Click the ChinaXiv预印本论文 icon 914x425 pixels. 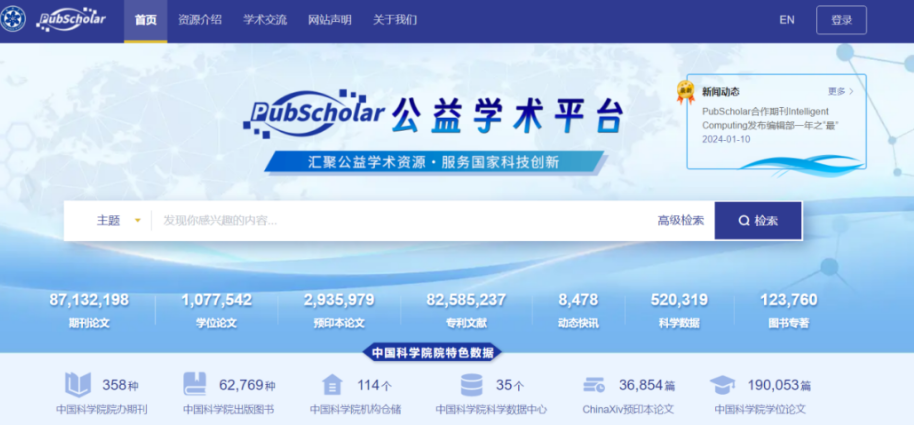(594, 385)
